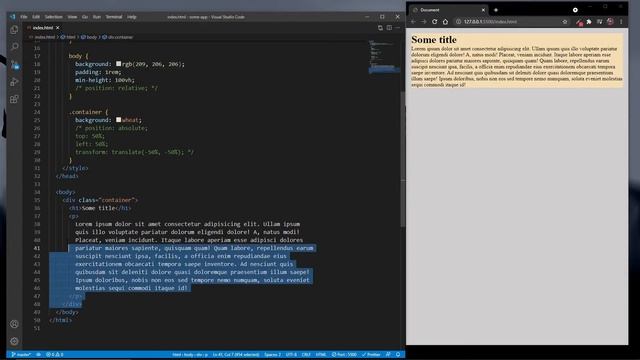
Task: Open the Accounts icon in activity bar
Action: pyautogui.click(x=14, y=324)
